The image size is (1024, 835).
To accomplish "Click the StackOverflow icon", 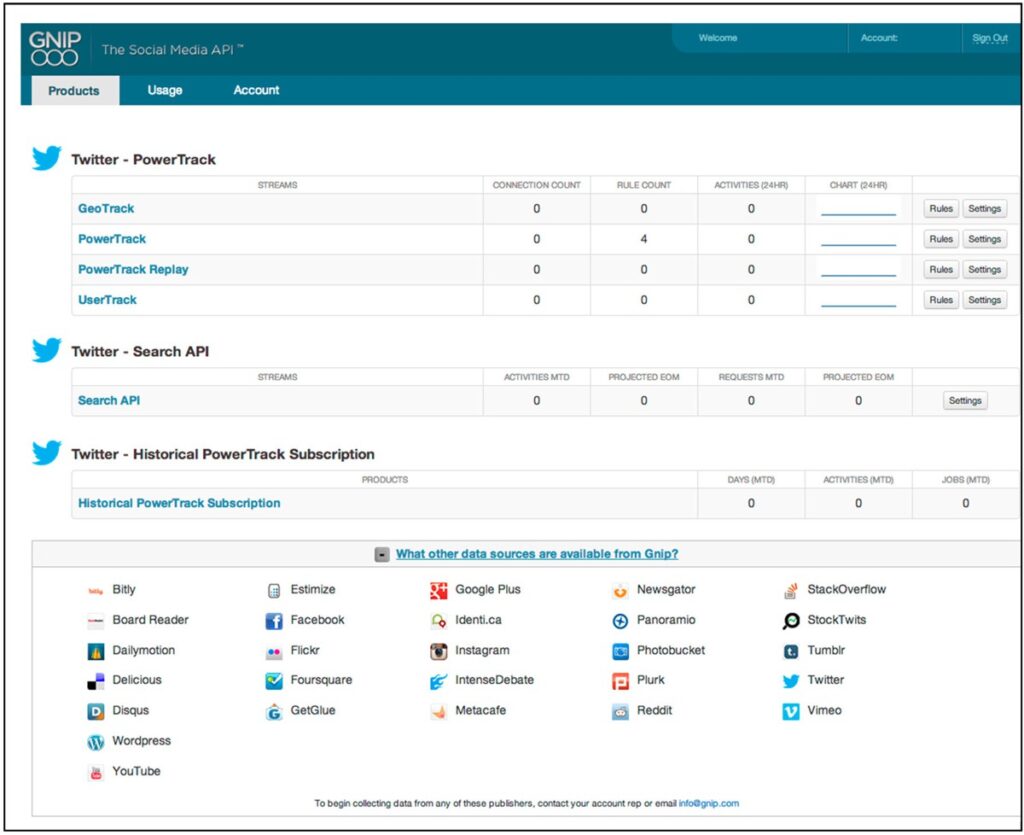I will click(x=791, y=590).
